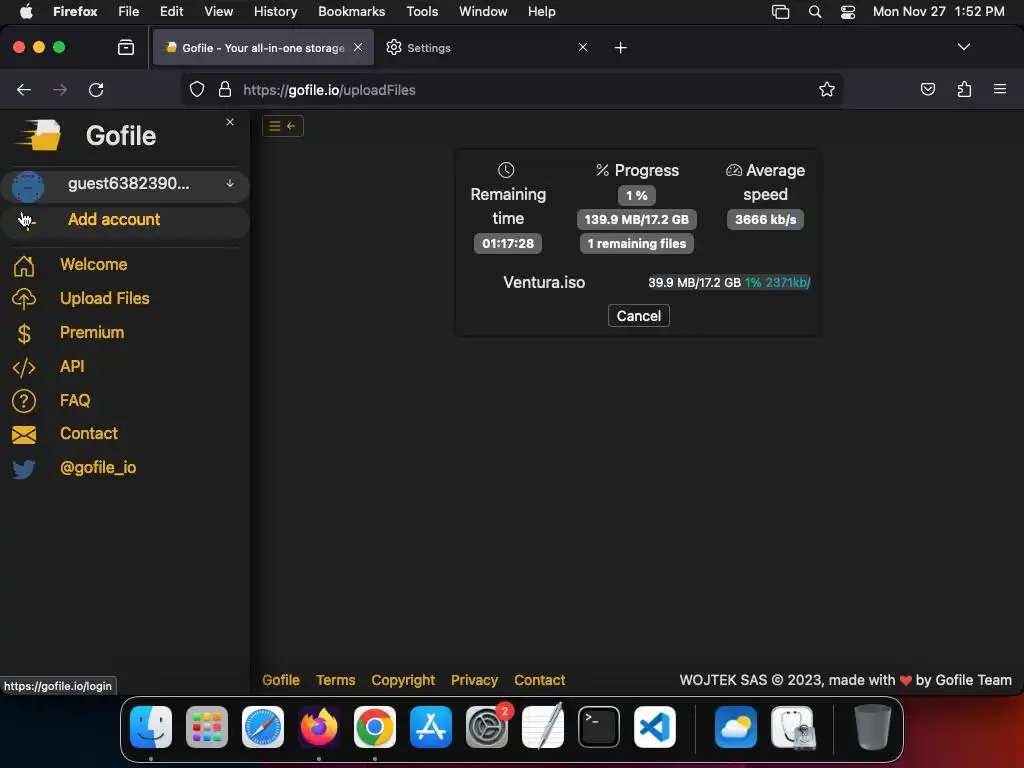Expand the list all tabs chevron
The height and width of the screenshot is (768, 1024).
click(x=963, y=47)
